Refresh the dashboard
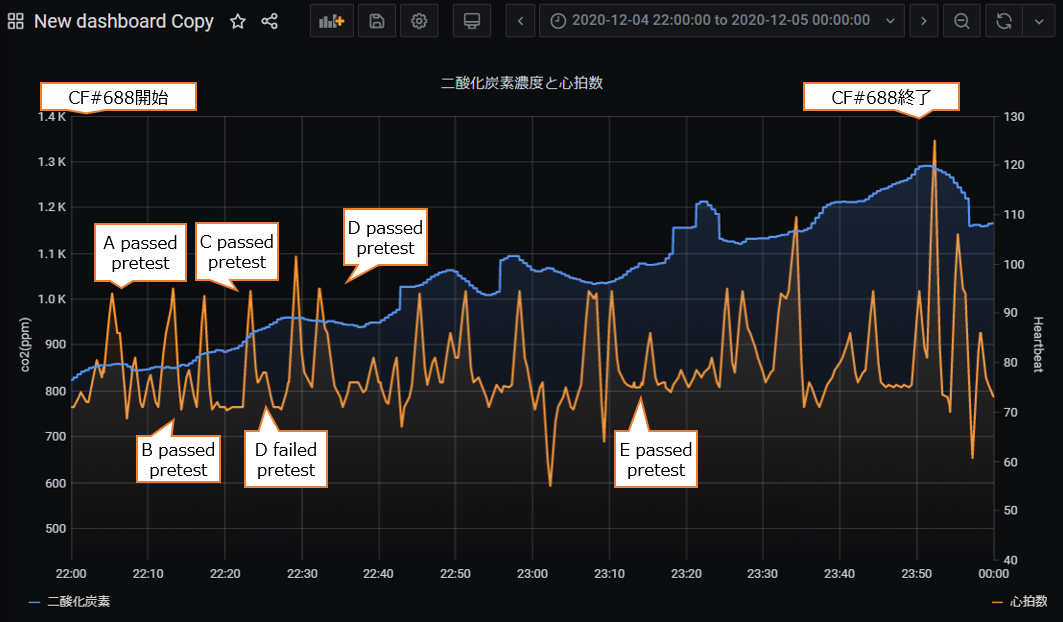The image size is (1063, 622). click(1004, 21)
